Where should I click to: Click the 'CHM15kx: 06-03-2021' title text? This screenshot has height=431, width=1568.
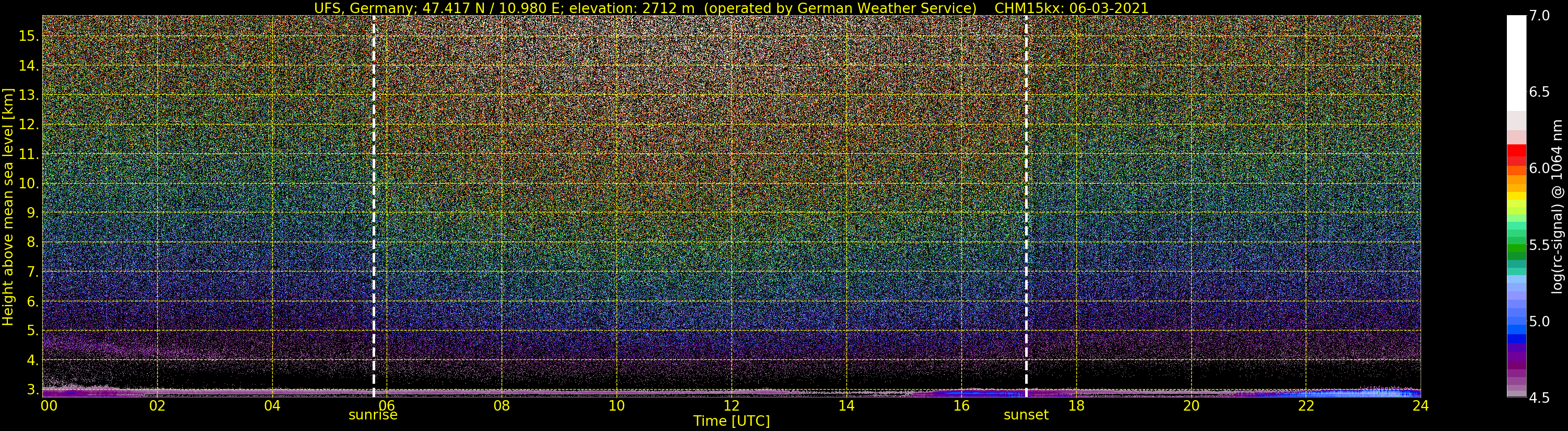pyautogui.click(x=1071, y=8)
